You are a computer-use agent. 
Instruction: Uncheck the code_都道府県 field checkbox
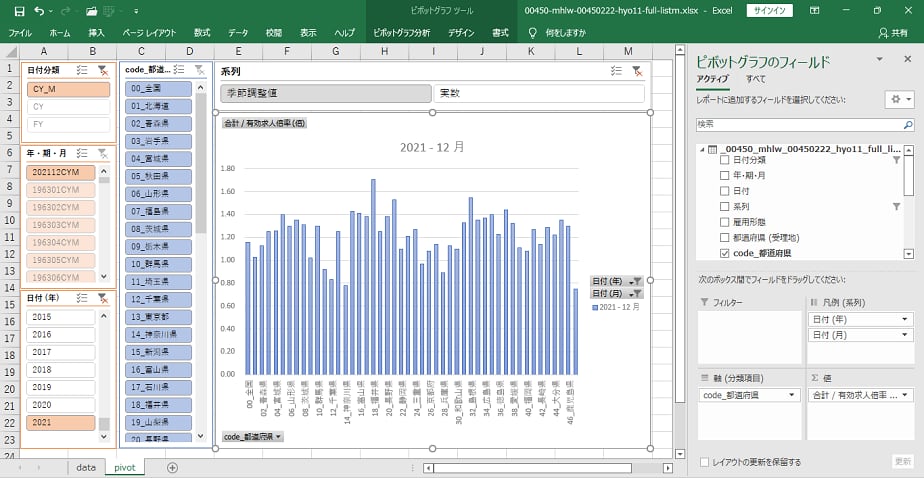coord(725,254)
